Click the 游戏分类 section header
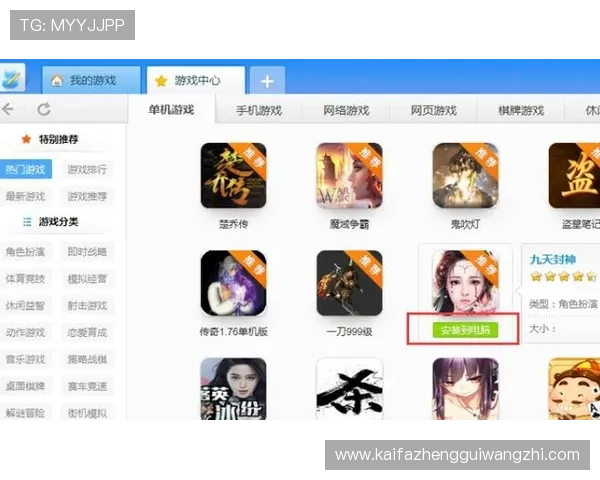600x480 pixels. (x=59, y=222)
